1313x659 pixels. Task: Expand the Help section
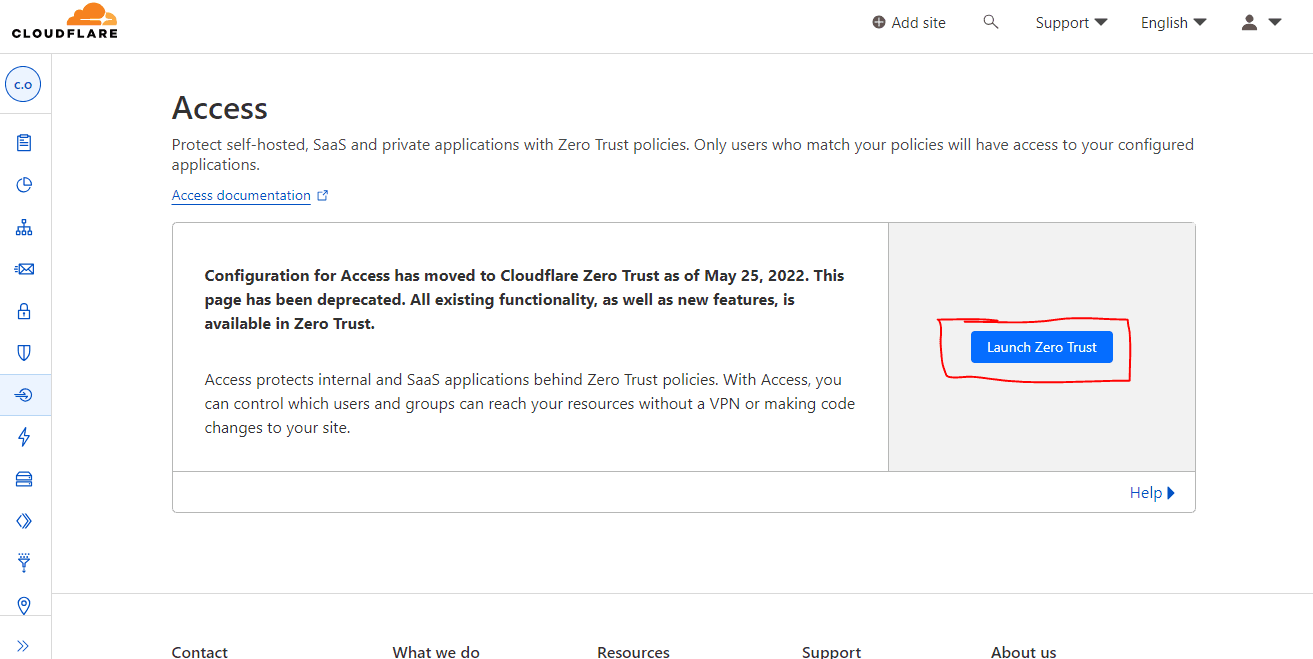click(x=1152, y=492)
